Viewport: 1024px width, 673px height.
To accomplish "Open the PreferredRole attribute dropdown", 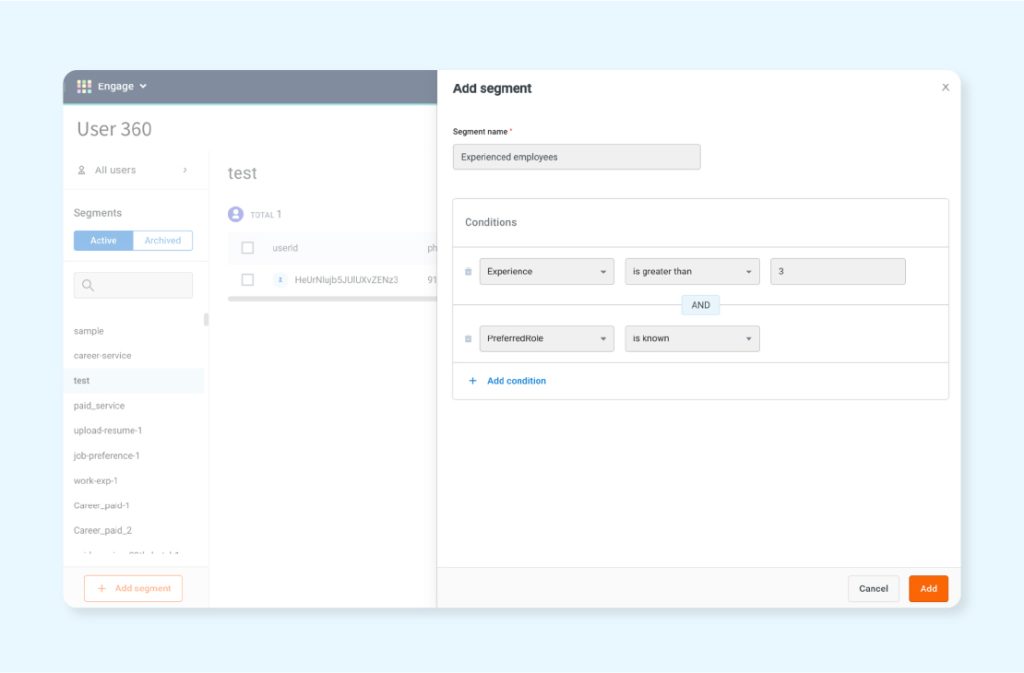I will click(547, 339).
